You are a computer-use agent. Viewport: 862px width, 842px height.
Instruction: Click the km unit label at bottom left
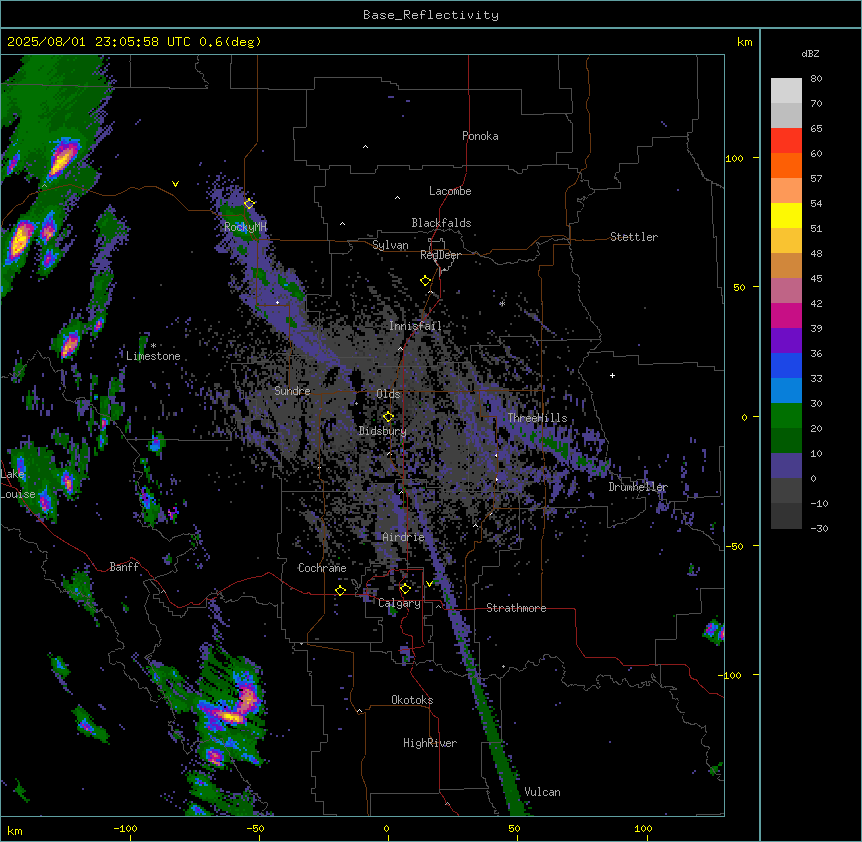click(x=15, y=830)
